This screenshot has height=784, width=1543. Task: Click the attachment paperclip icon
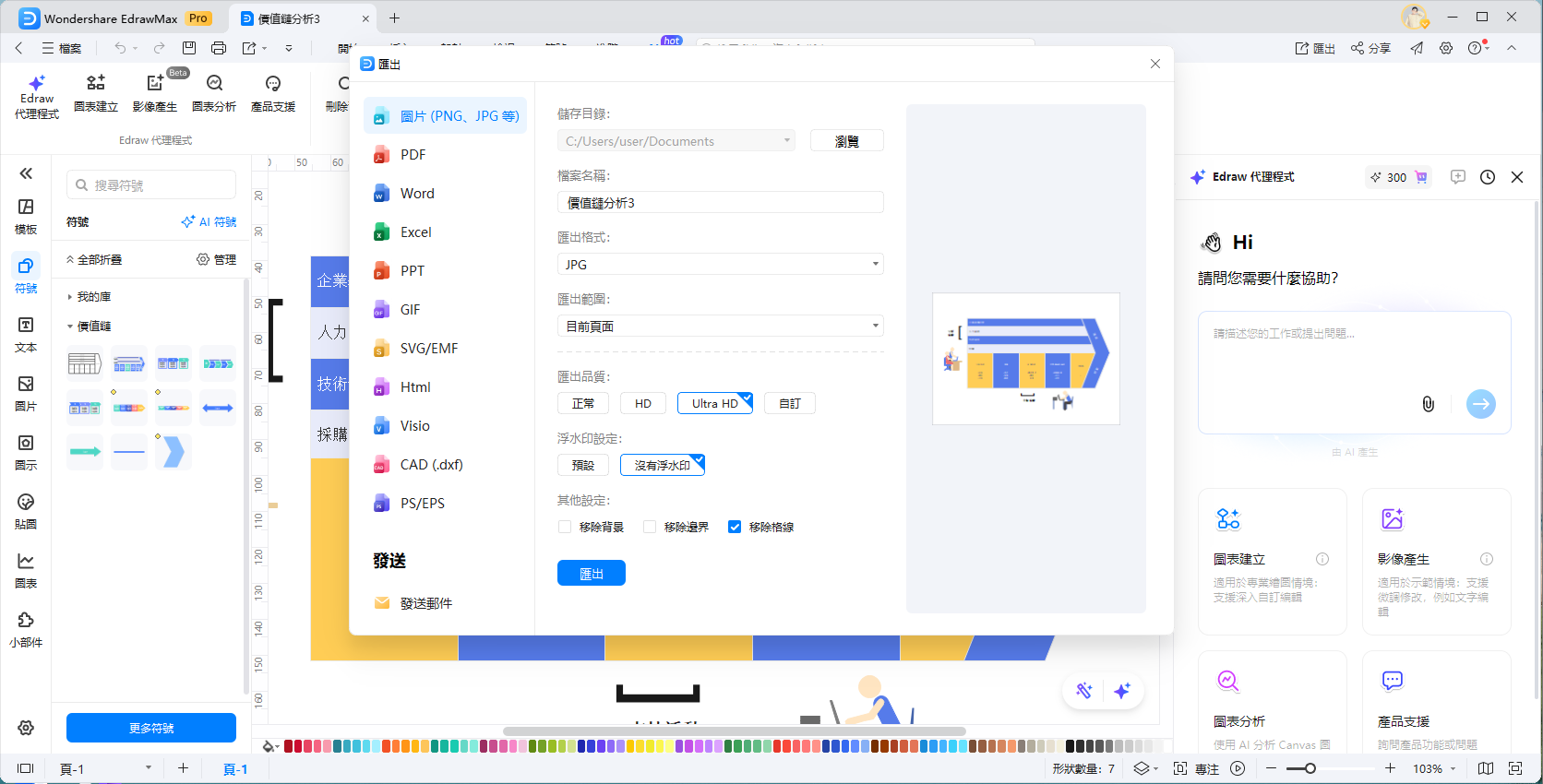[x=1429, y=404]
